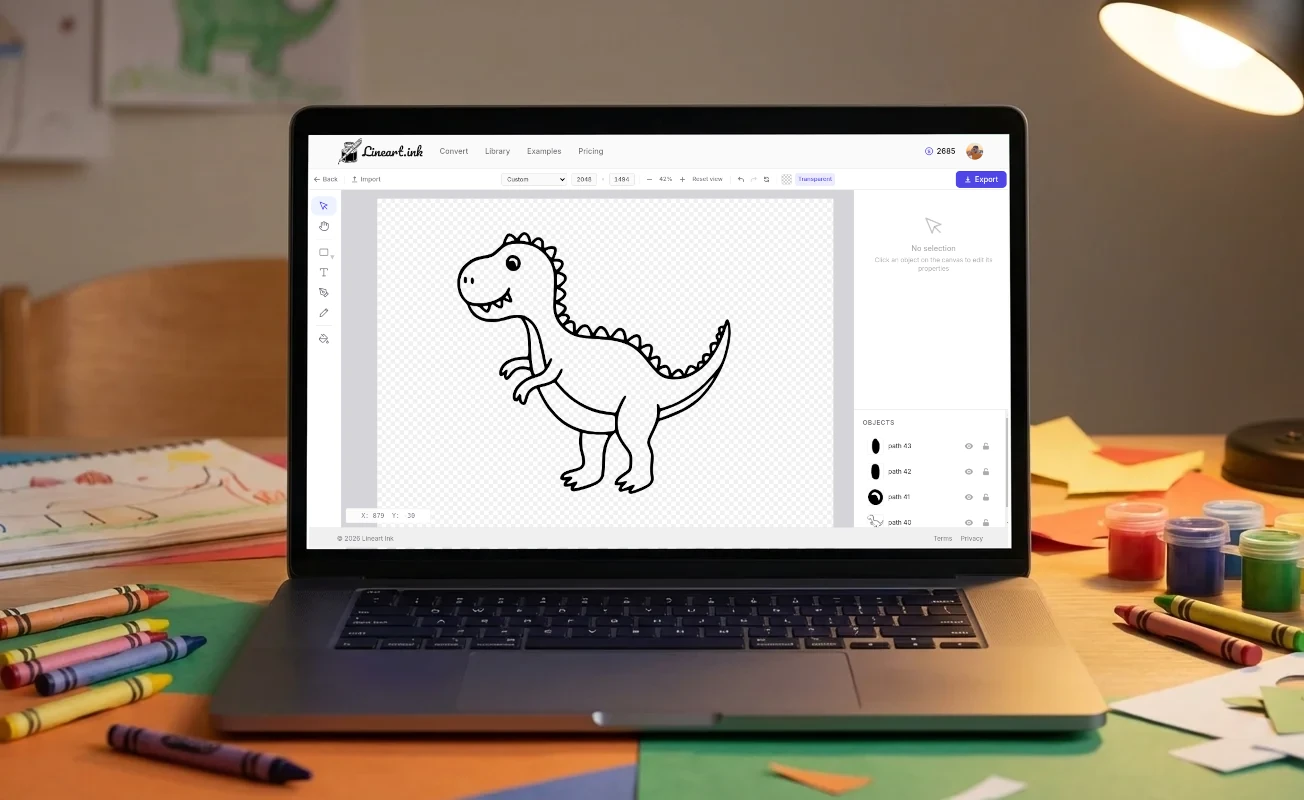Click the path 40 dinosaur thumbnail
The height and width of the screenshot is (800, 1304).
pos(875,521)
